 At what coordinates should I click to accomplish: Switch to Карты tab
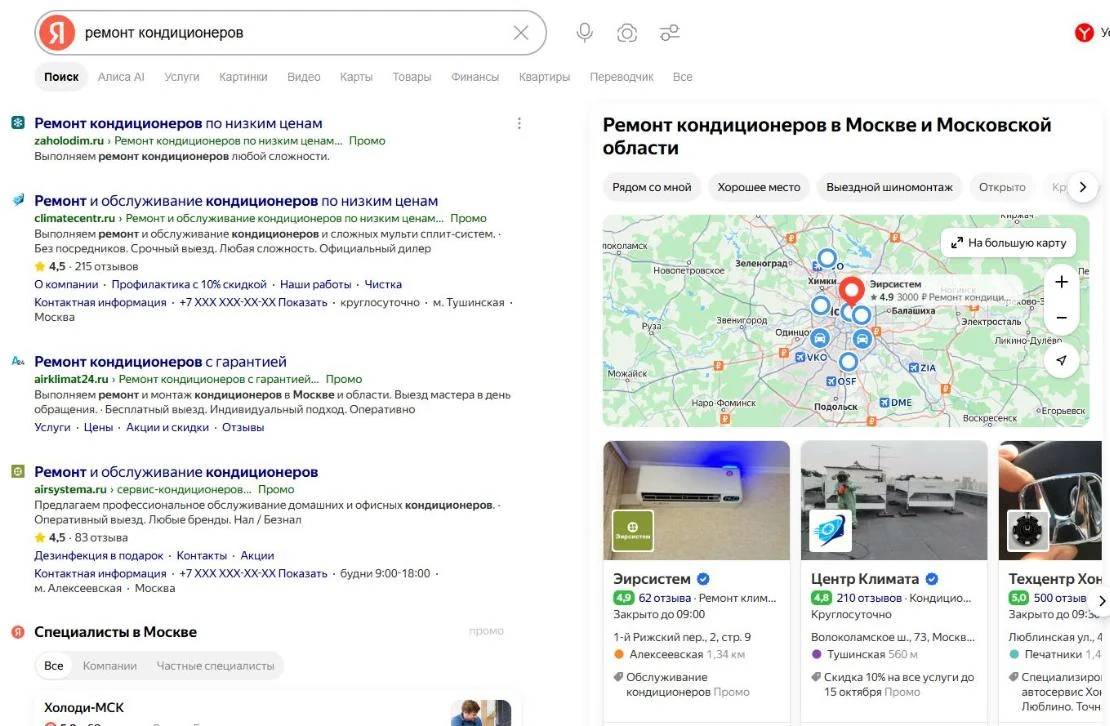coord(356,76)
